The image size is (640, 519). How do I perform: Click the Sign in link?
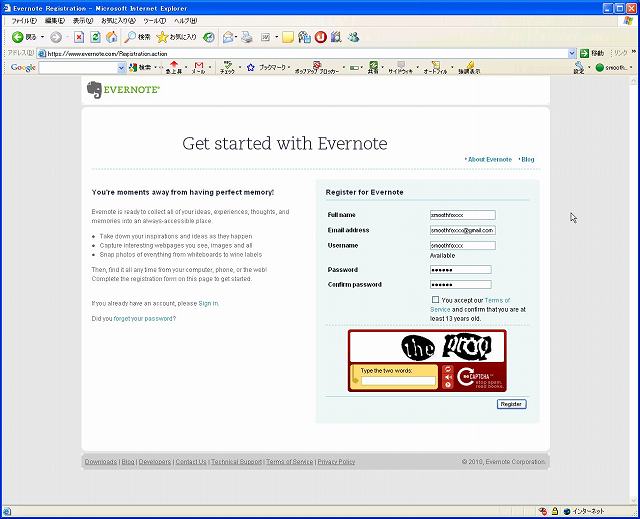[208, 304]
